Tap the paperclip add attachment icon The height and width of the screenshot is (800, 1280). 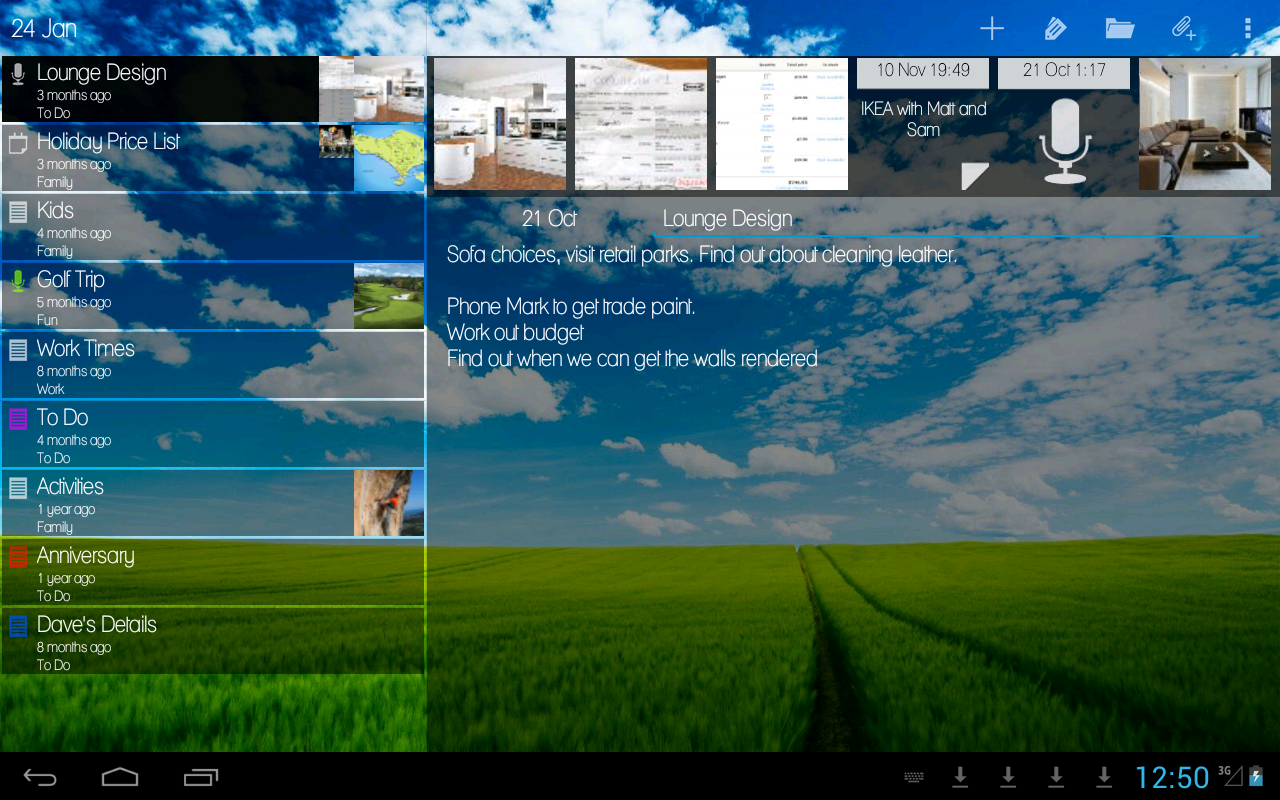(x=1183, y=28)
